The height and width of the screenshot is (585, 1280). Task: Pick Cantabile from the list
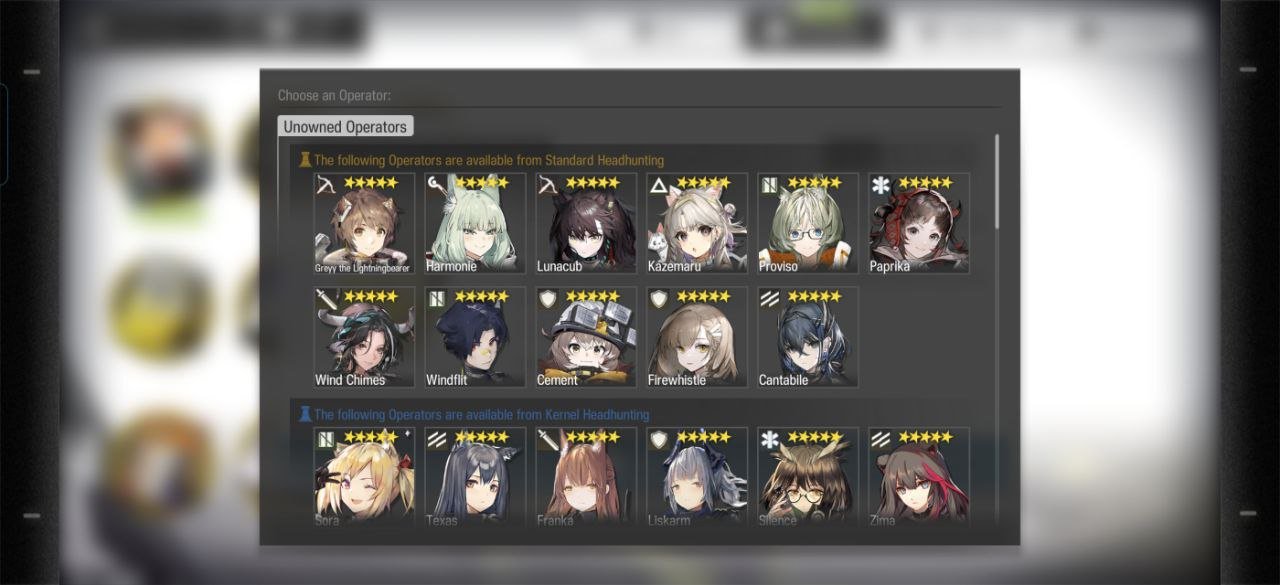pyautogui.click(x=808, y=338)
